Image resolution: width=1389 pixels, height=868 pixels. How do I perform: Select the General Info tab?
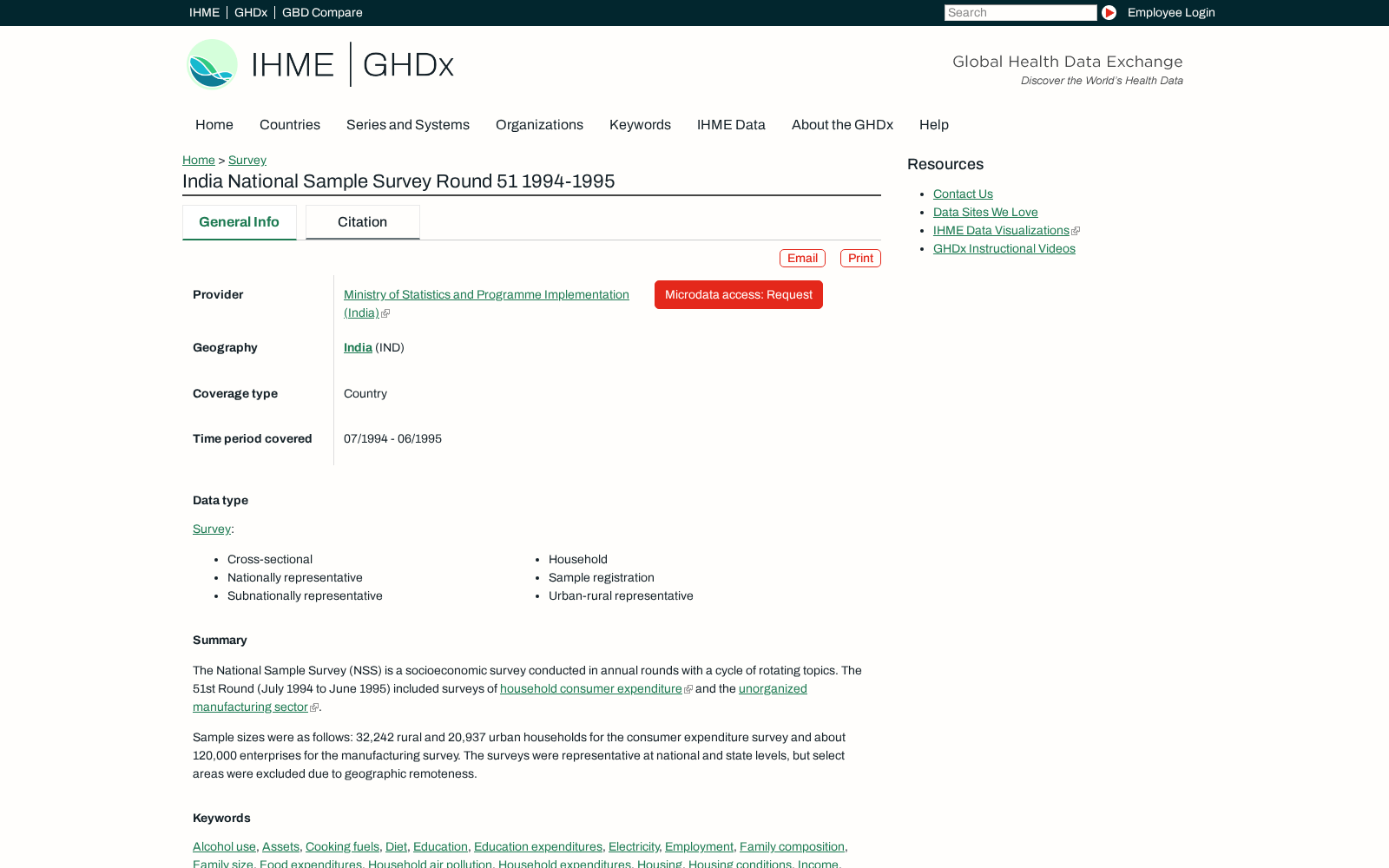[239, 222]
